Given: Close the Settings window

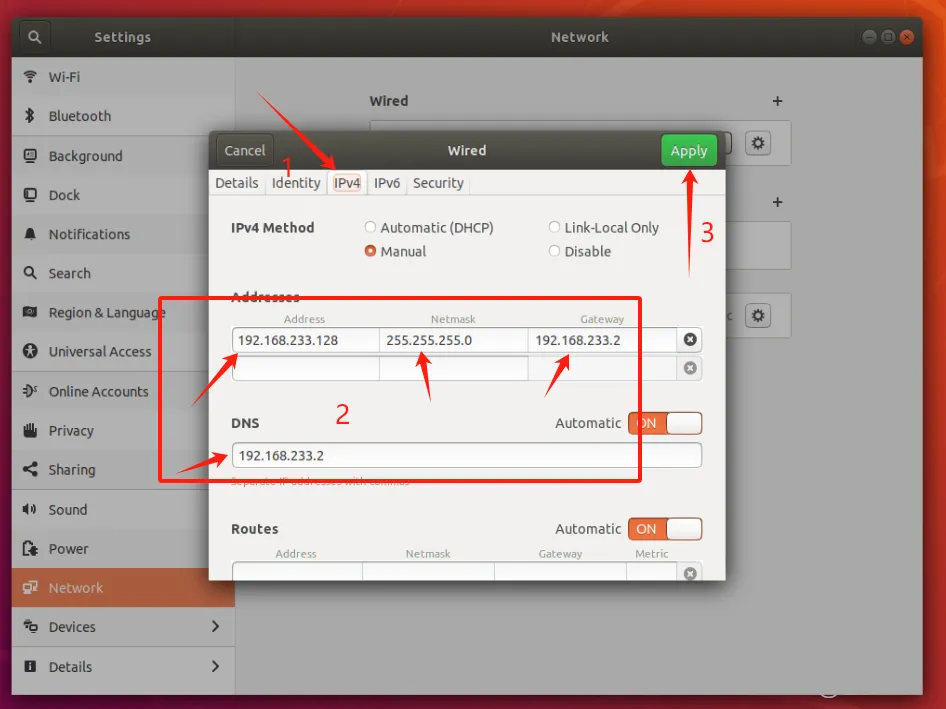Looking at the screenshot, I should pyautogui.click(x=906, y=37).
